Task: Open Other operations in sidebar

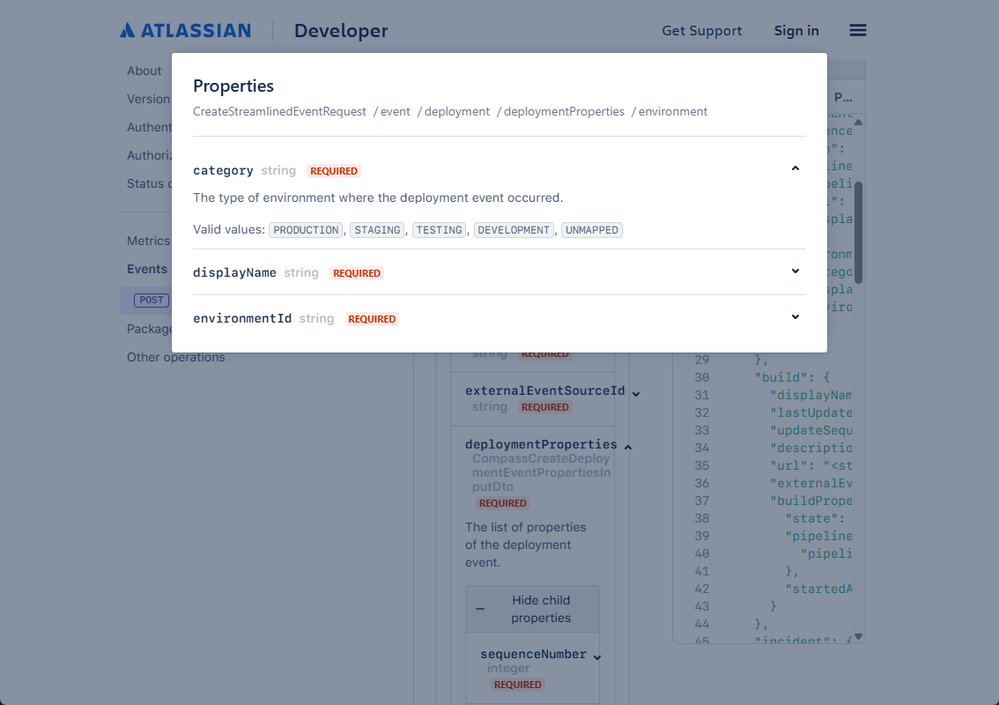Action: coord(176,357)
